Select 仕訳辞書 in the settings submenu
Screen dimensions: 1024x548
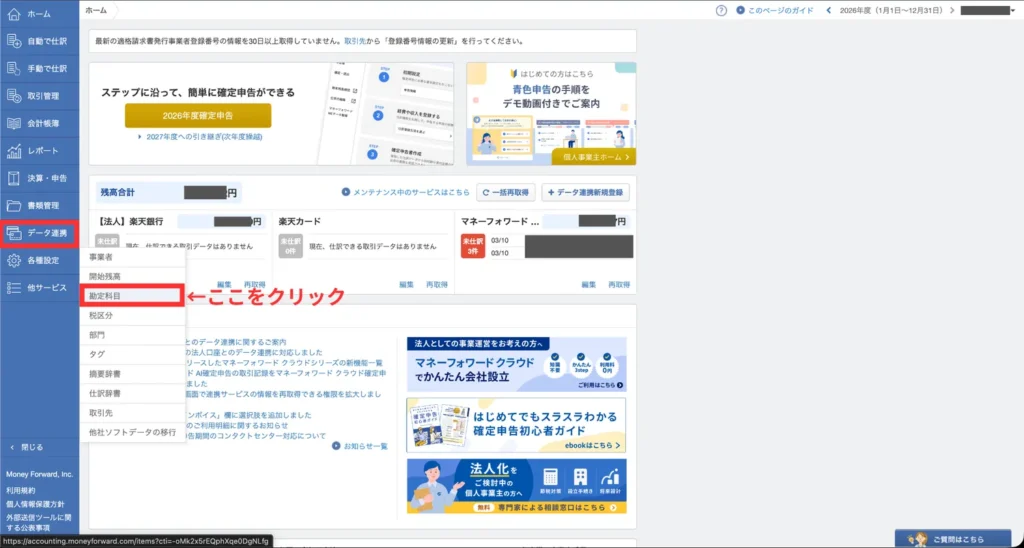pyautogui.click(x=133, y=394)
